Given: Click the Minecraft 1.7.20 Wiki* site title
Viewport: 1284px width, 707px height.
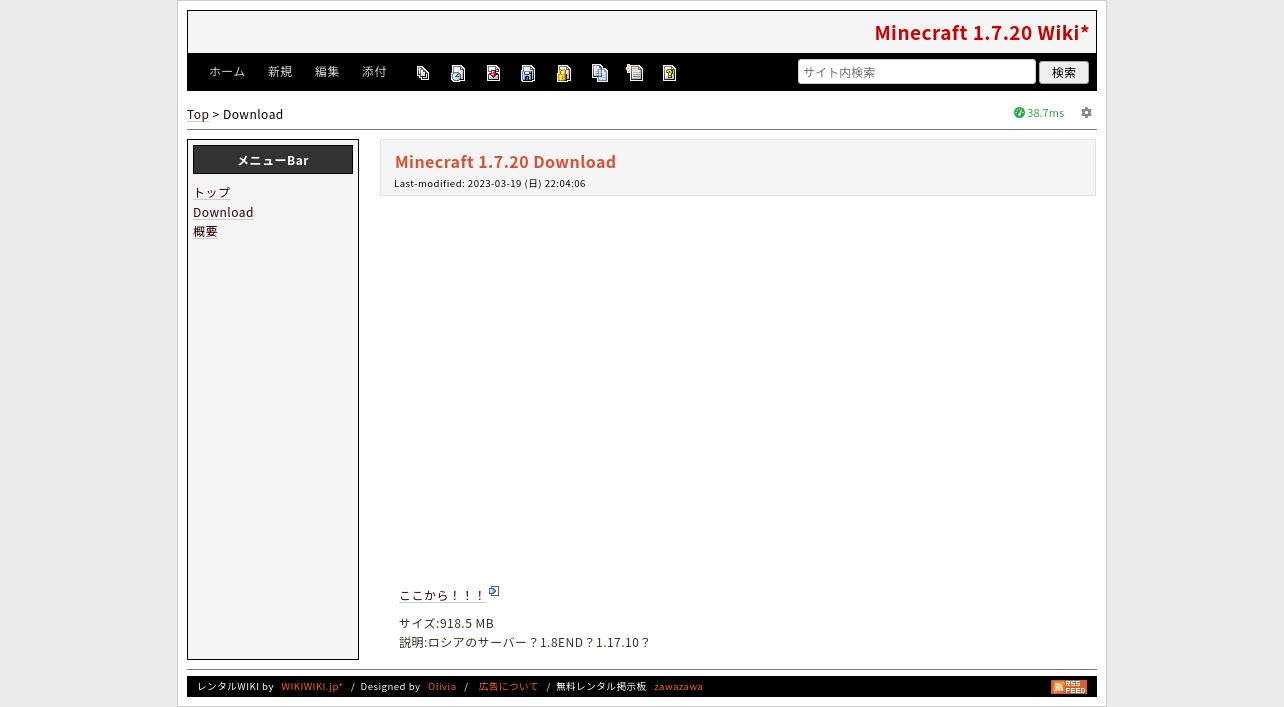Looking at the screenshot, I should click(x=981, y=32).
